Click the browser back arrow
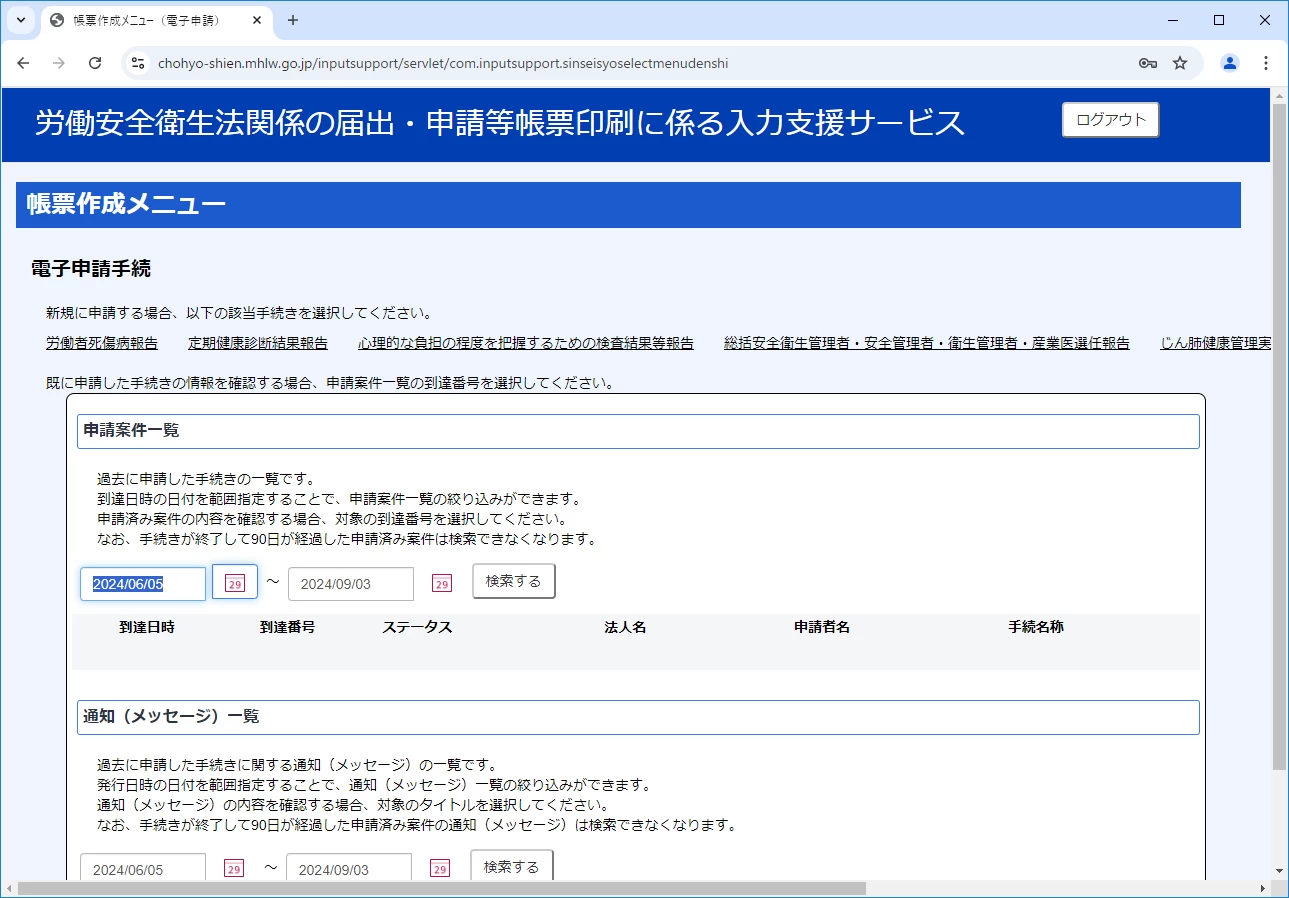Image resolution: width=1289 pixels, height=898 pixels. coord(24,63)
